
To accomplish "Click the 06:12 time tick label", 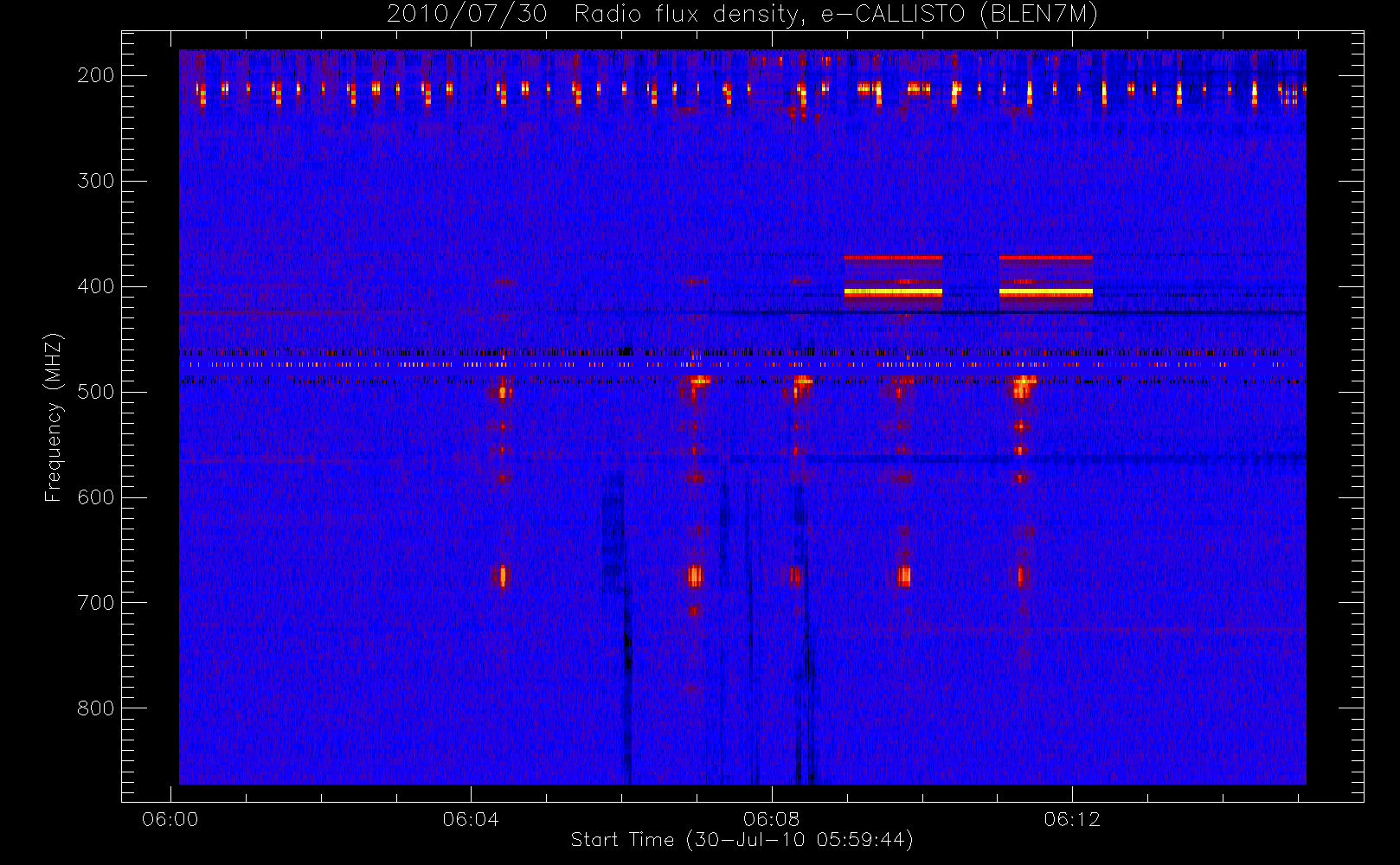I will (1072, 819).
